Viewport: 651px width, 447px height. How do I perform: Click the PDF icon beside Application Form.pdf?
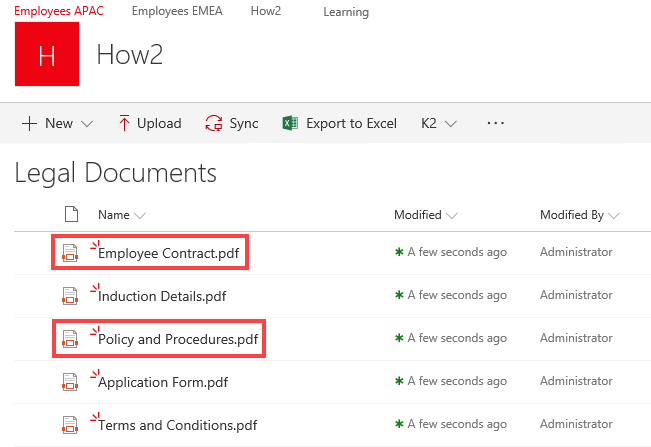click(x=70, y=382)
